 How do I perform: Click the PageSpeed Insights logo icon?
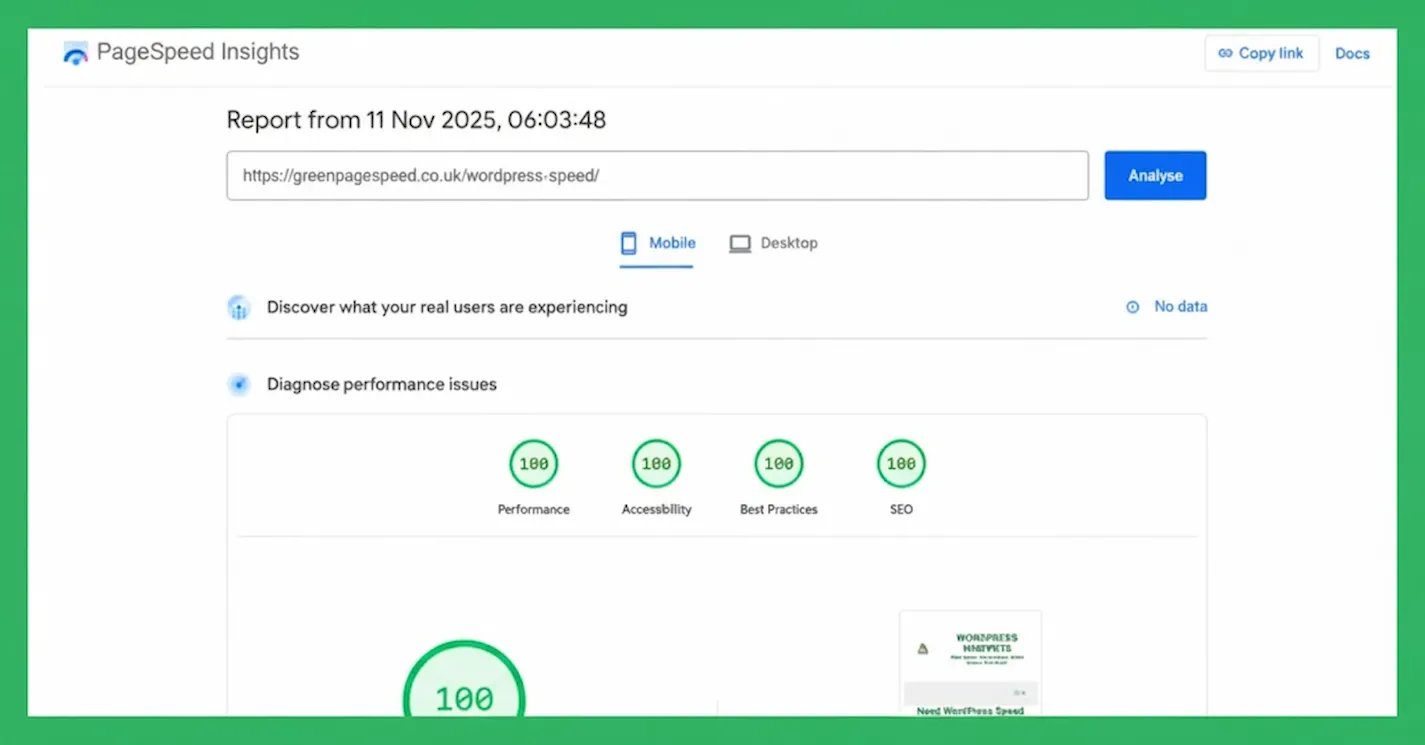[x=75, y=54]
